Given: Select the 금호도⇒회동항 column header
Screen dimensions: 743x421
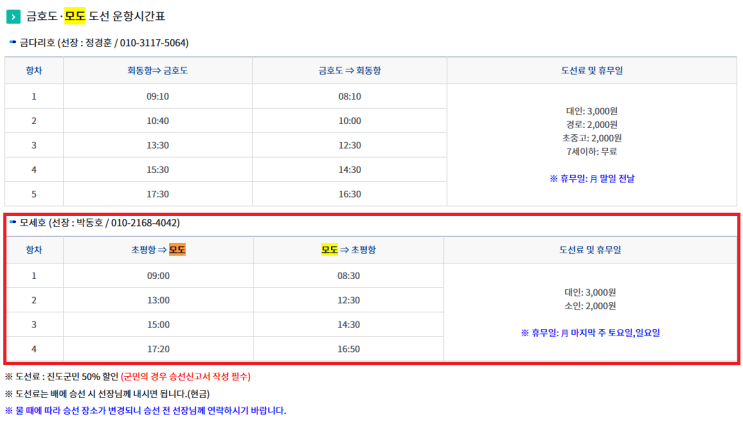Looking at the screenshot, I should (350, 71).
